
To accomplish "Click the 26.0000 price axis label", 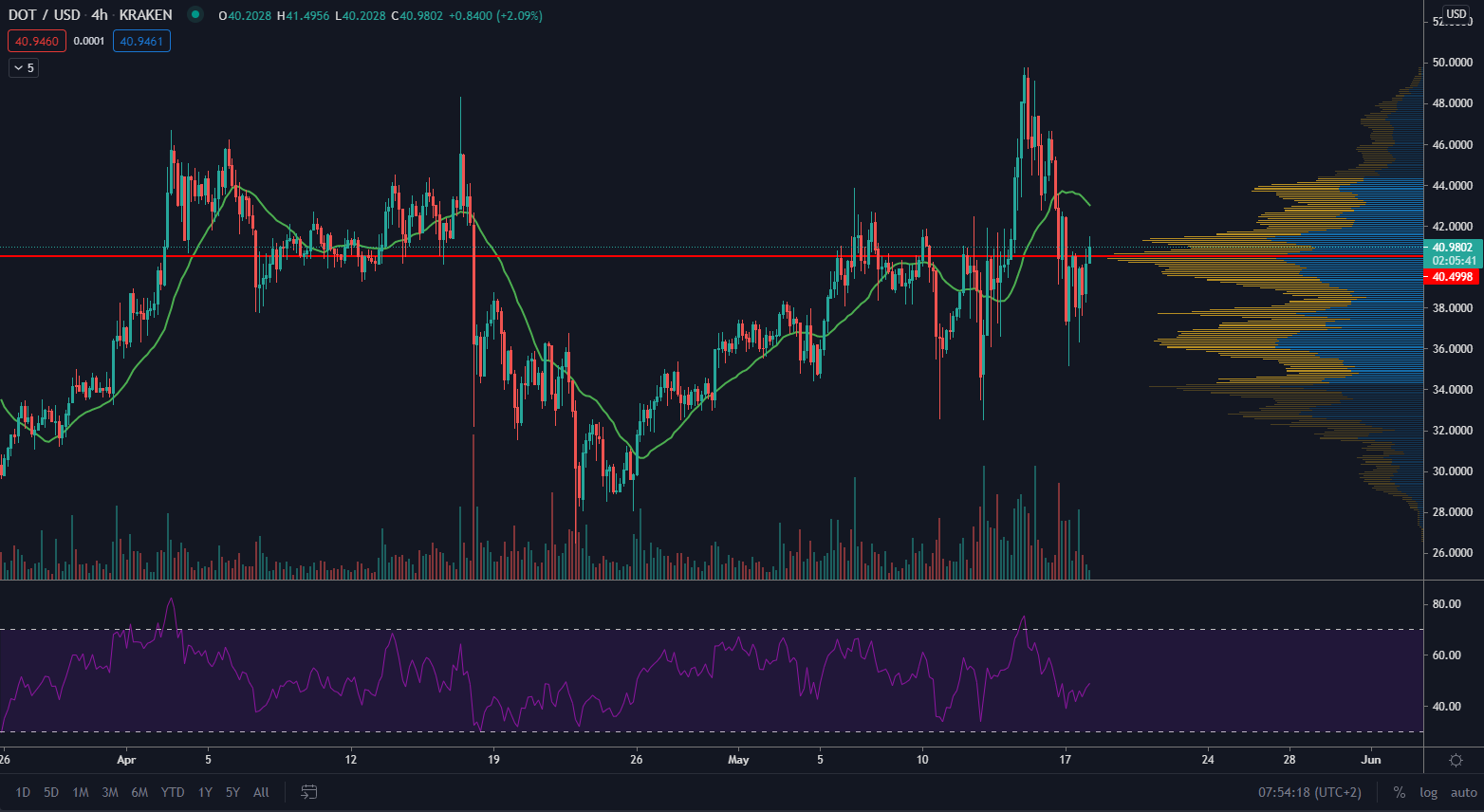I will pos(1453,553).
